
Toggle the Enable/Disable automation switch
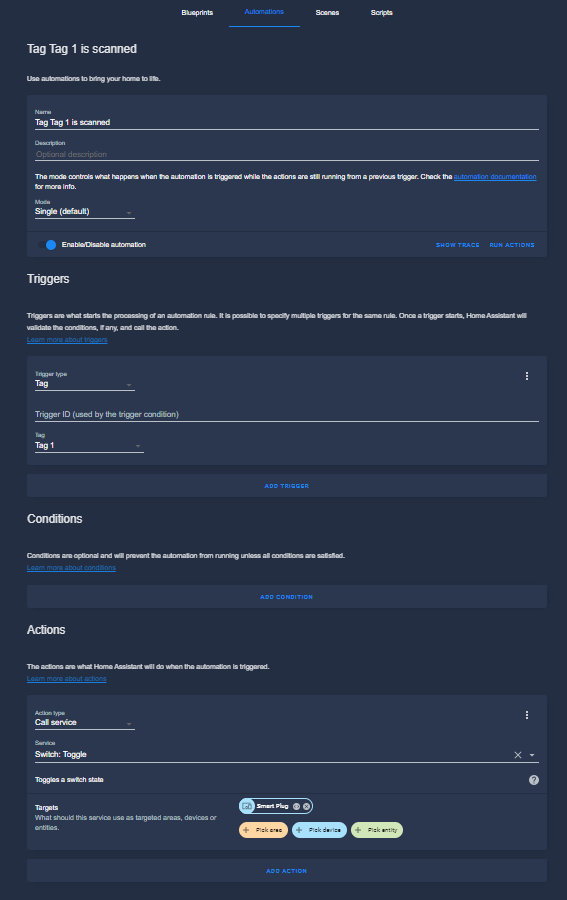pos(47,245)
